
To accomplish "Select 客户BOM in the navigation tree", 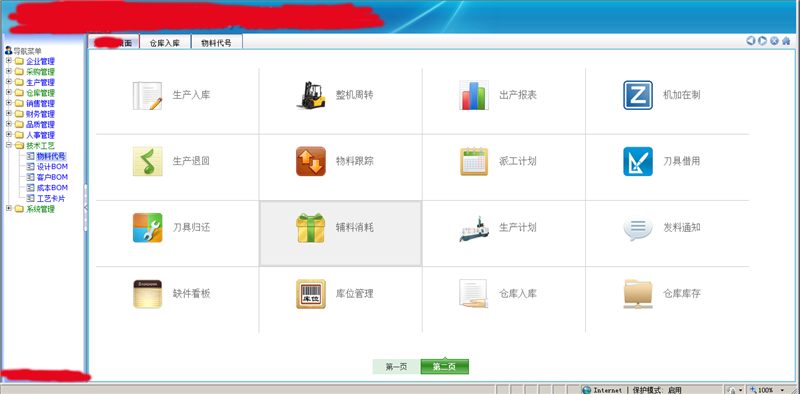I will point(53,177).
